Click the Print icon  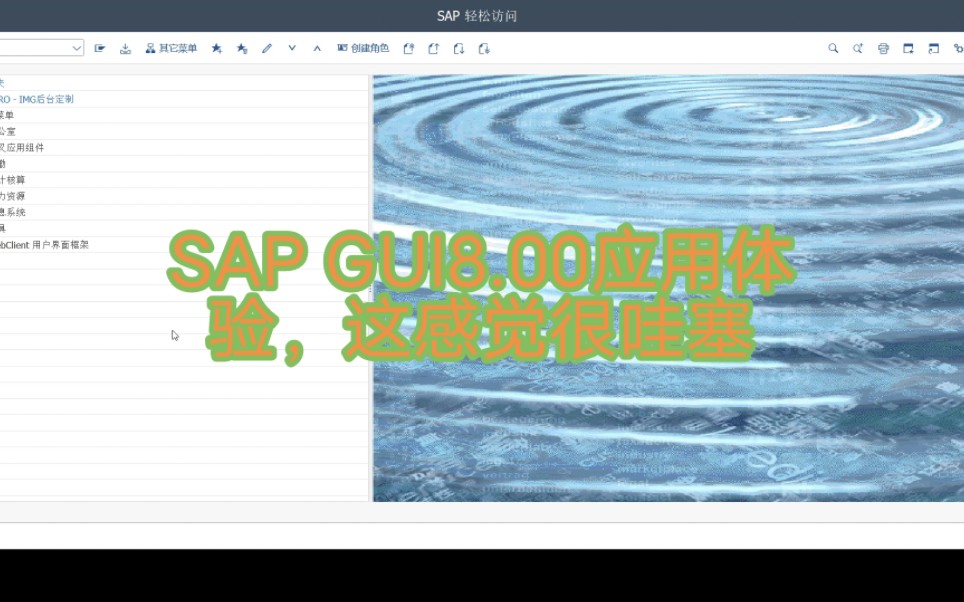pyautogui.click(x=883, y=48)
